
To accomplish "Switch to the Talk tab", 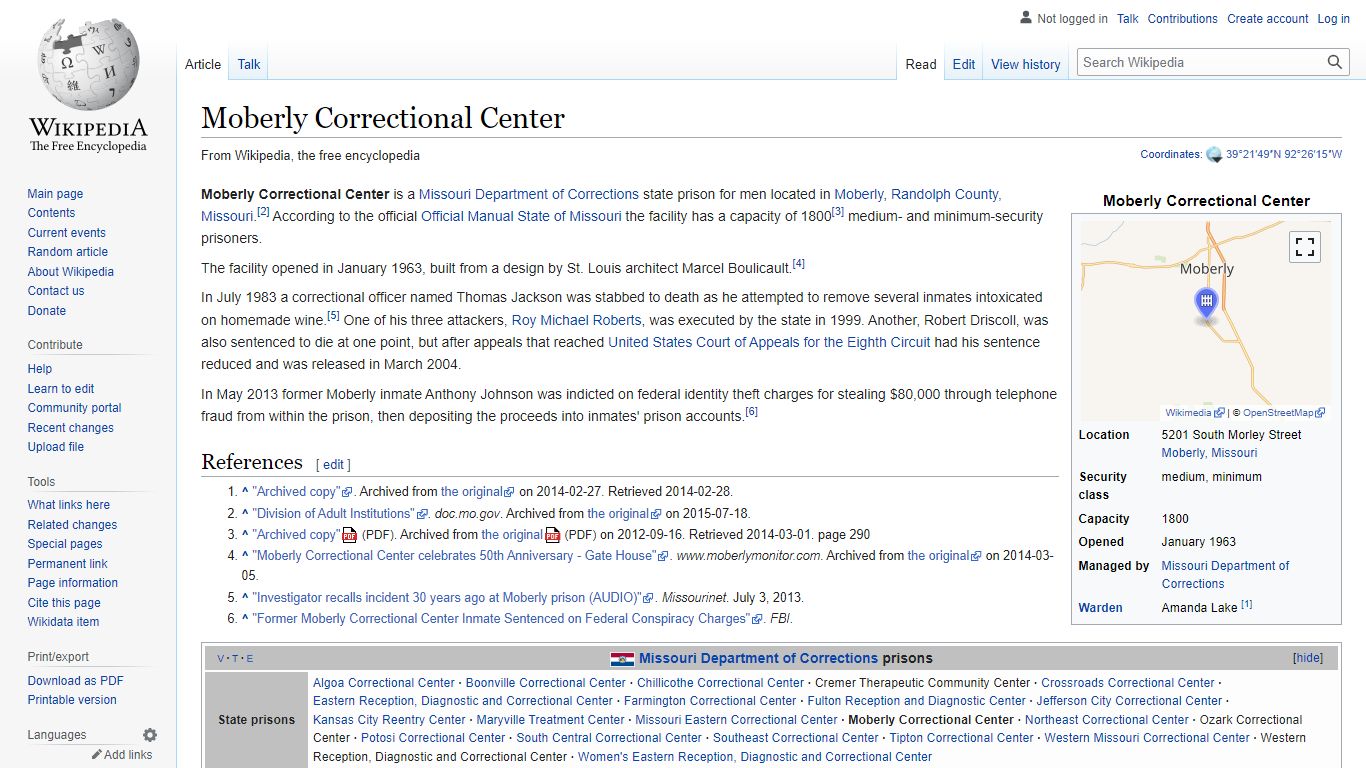I will (x=249, y=64).
